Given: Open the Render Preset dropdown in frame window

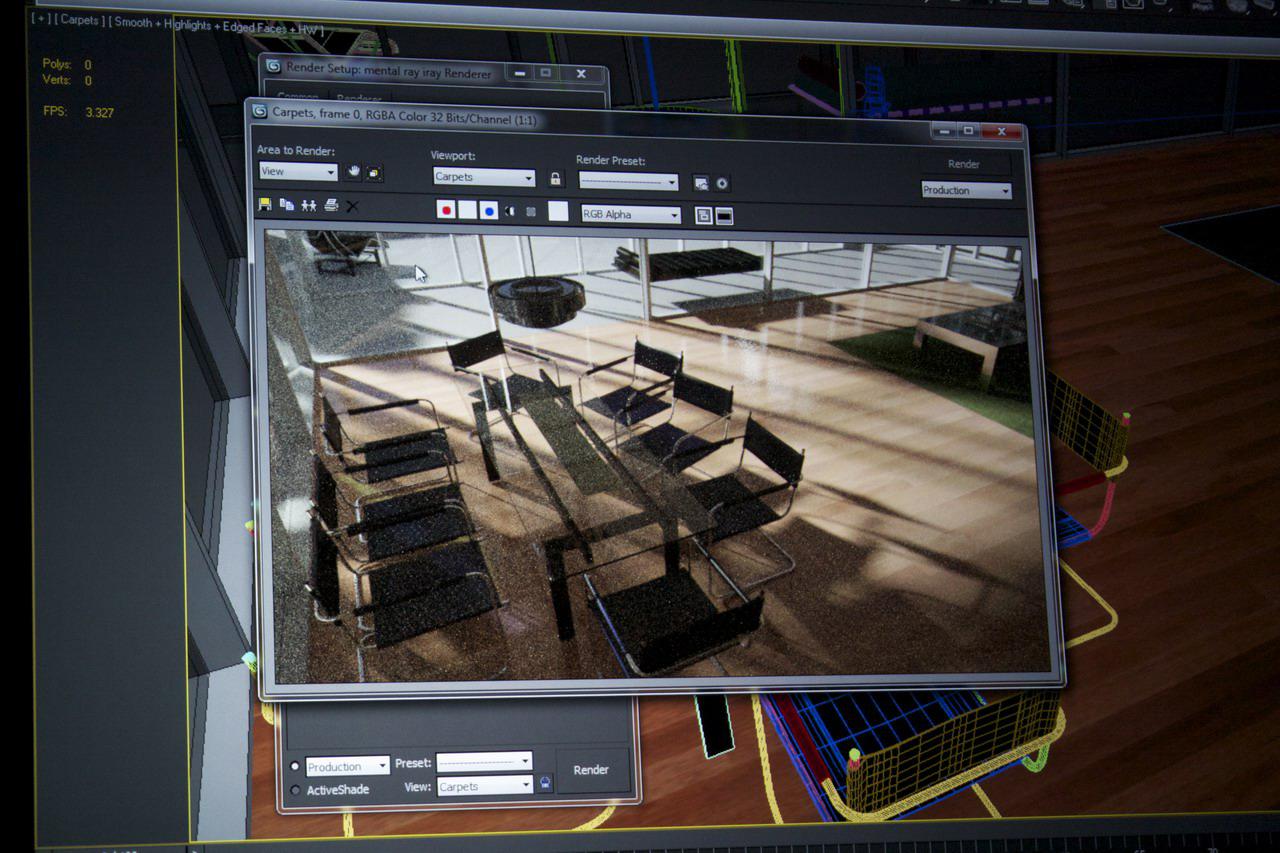Looking at the screenshot, I should click(x=628, y=182).
